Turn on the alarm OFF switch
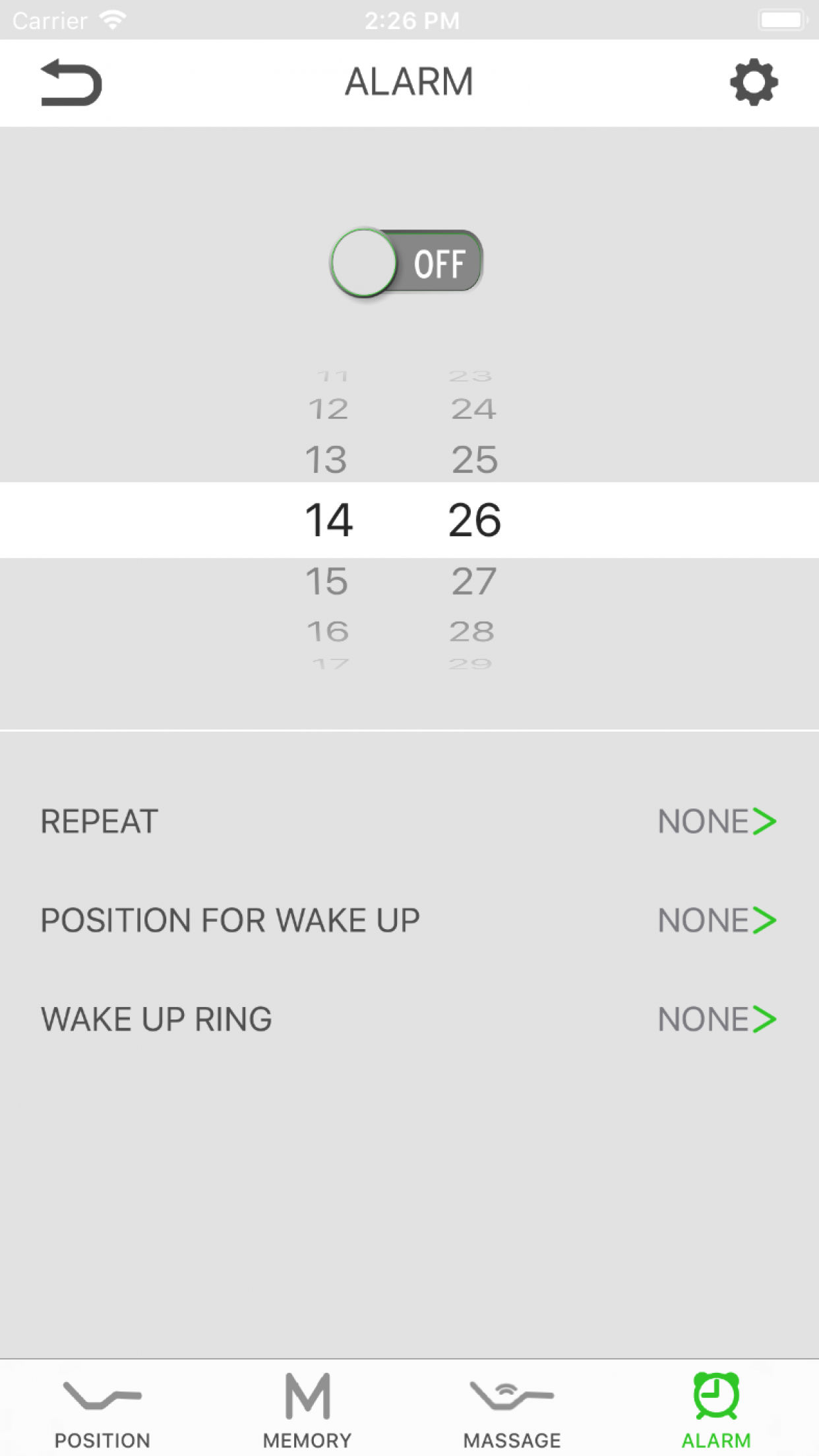Image resolution: width=819 pixels, height=1456 pixels. (x=407, y=262)
